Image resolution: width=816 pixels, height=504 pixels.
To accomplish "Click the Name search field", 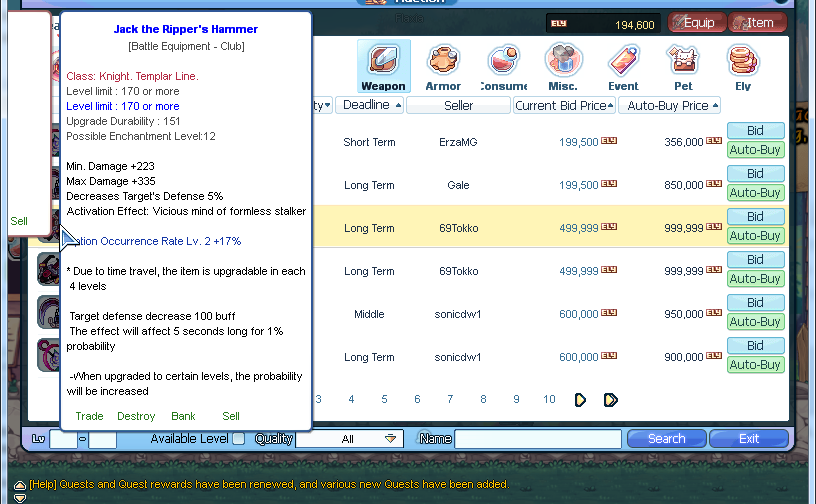I will click(x=538, y=439).
